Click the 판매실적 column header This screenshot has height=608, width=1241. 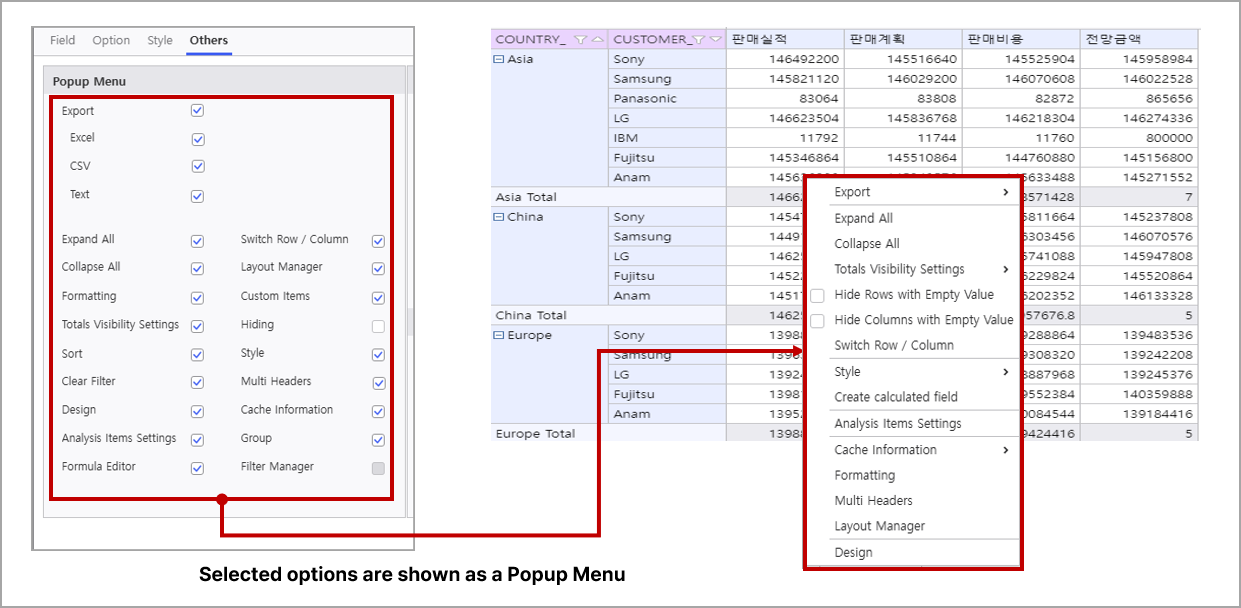785,39
